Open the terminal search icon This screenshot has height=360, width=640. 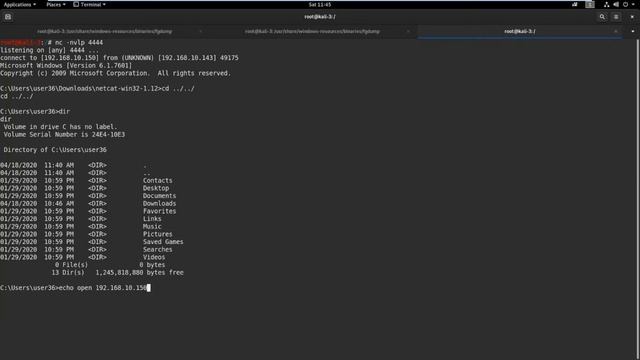(x=602, y=17)
